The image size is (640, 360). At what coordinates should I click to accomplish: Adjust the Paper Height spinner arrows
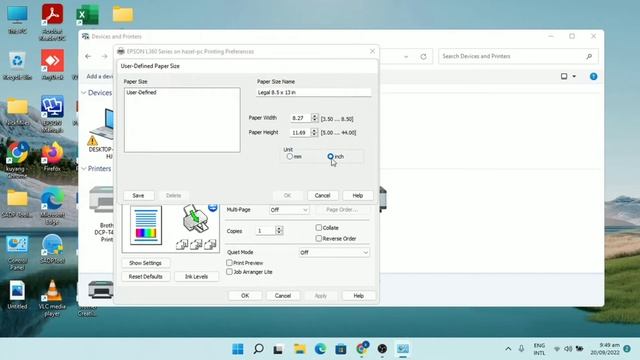pyautogui.click(x=314, y=132)
